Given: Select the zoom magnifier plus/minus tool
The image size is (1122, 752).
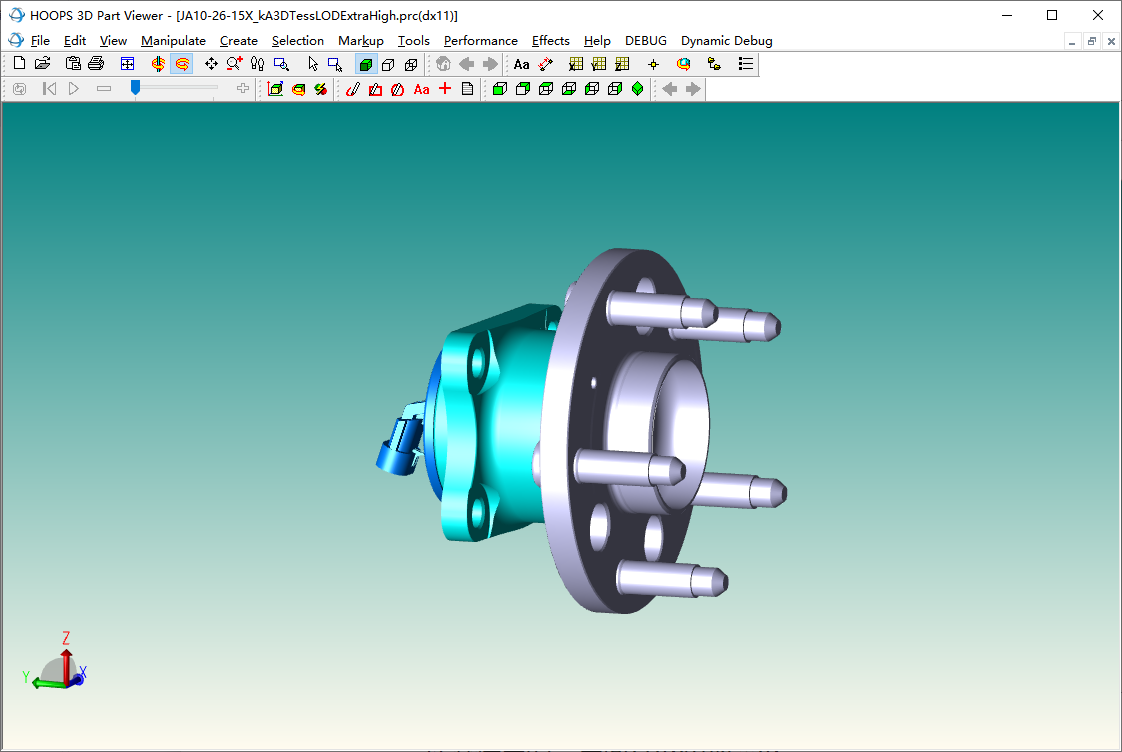Looking at the screenshot, I should (x=234, y=64).
